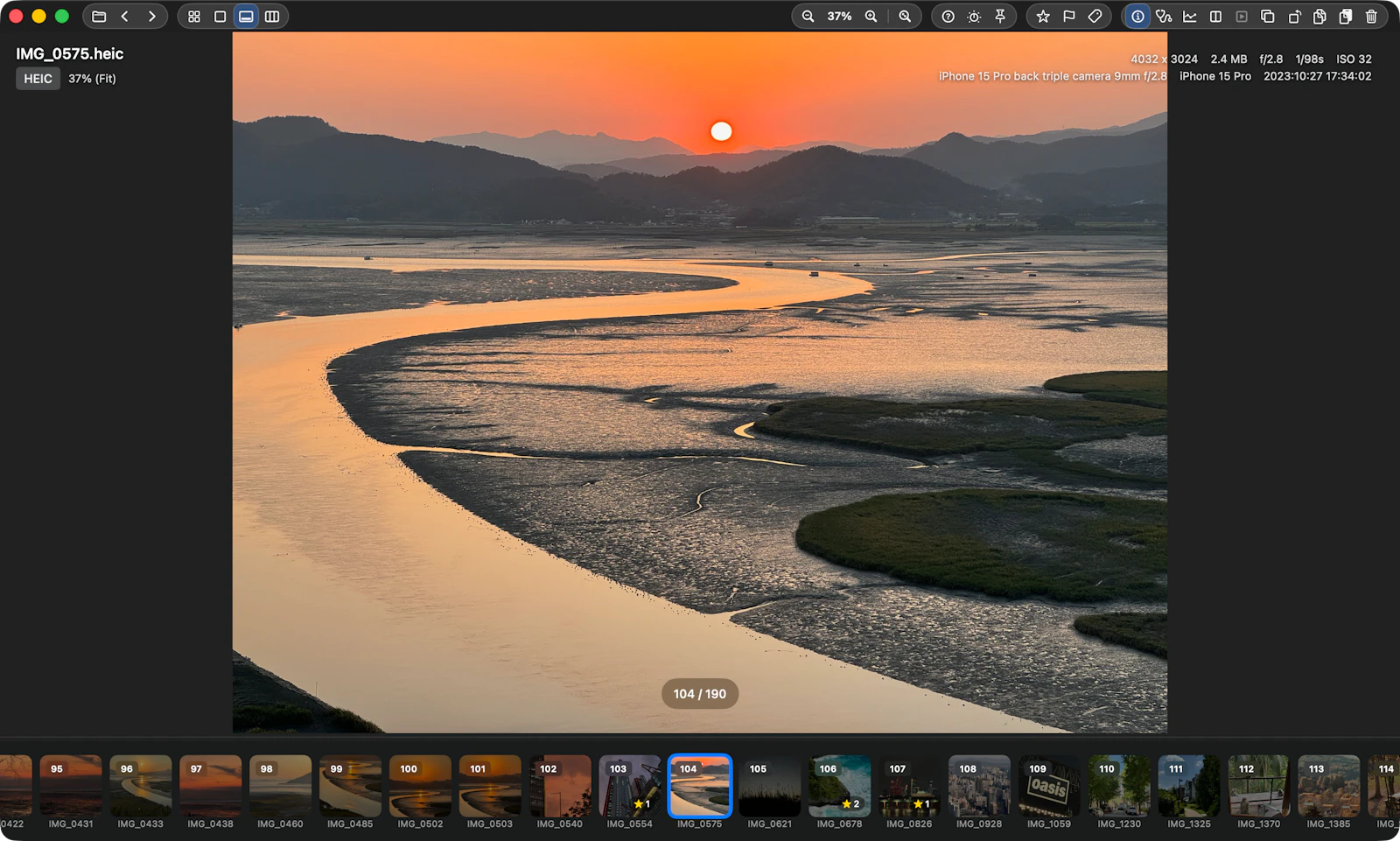Open thumbnail 95 IMG_0431

pos(71,787)
